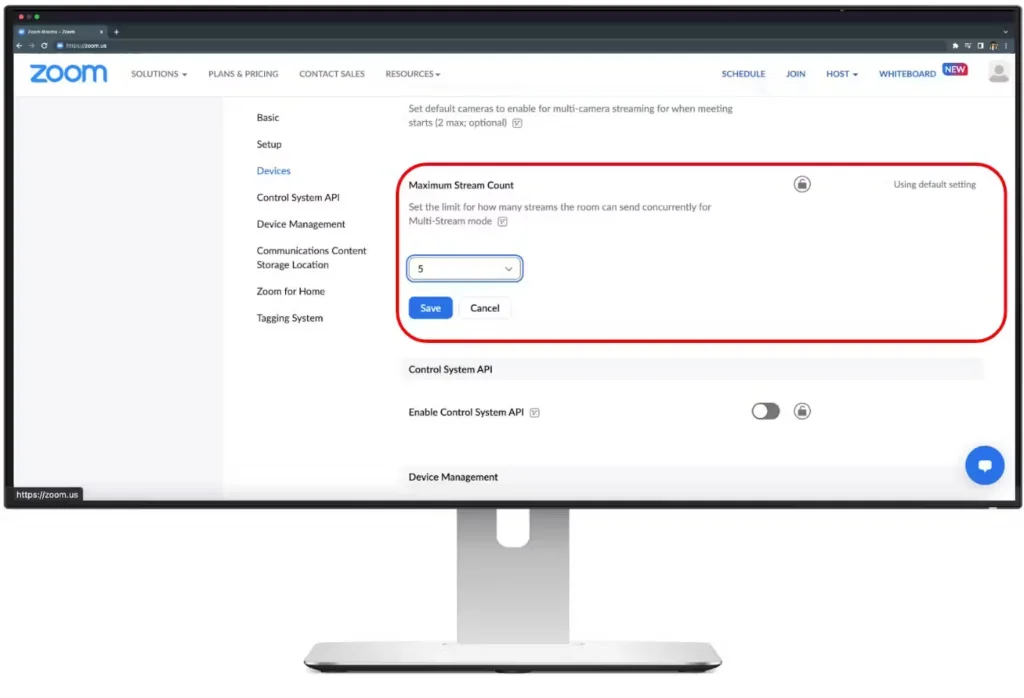Reload the page with browser refresh button
The height and width of the screenshot is (698, 1024).
pyautogui.click(x=44, y=45)
